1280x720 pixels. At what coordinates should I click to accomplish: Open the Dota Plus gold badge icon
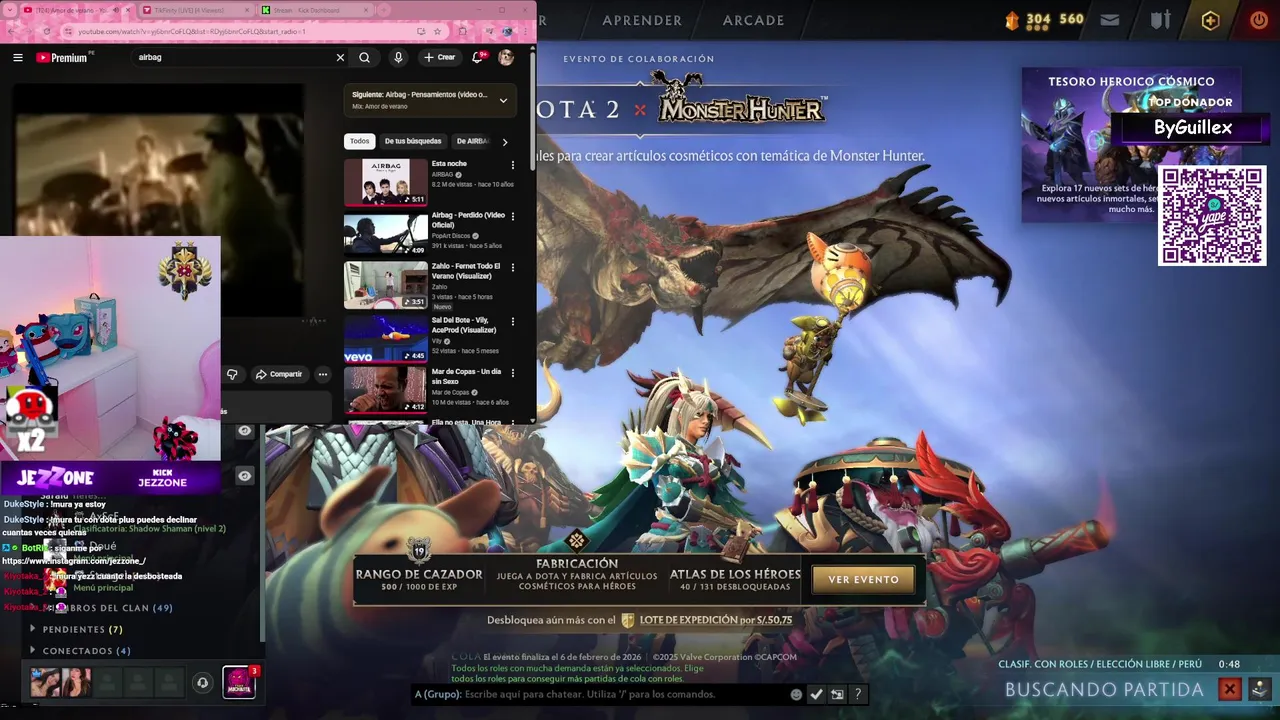1210,20
